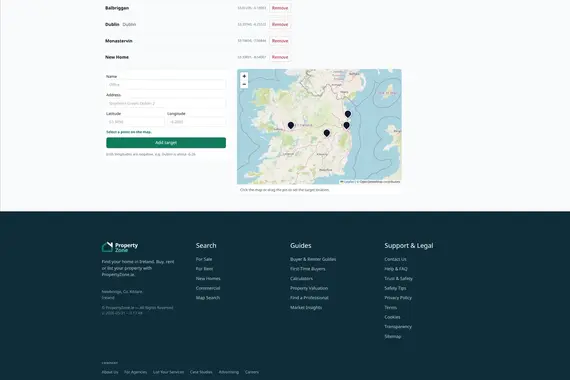570x380 pixels.
Task: Open the Transparency footer link
Action: (x=398, y=327)
